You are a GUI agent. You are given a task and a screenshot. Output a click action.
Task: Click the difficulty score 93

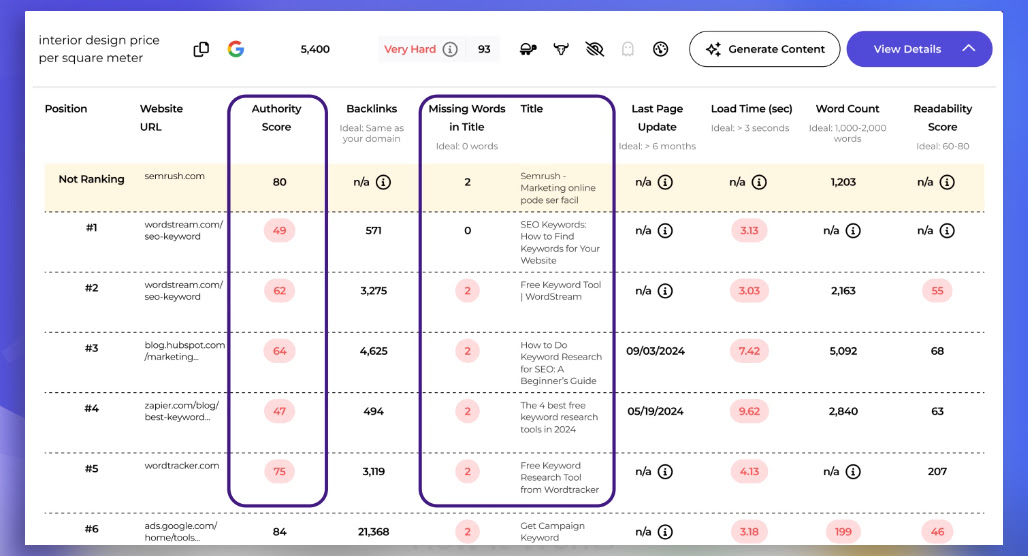484,49
